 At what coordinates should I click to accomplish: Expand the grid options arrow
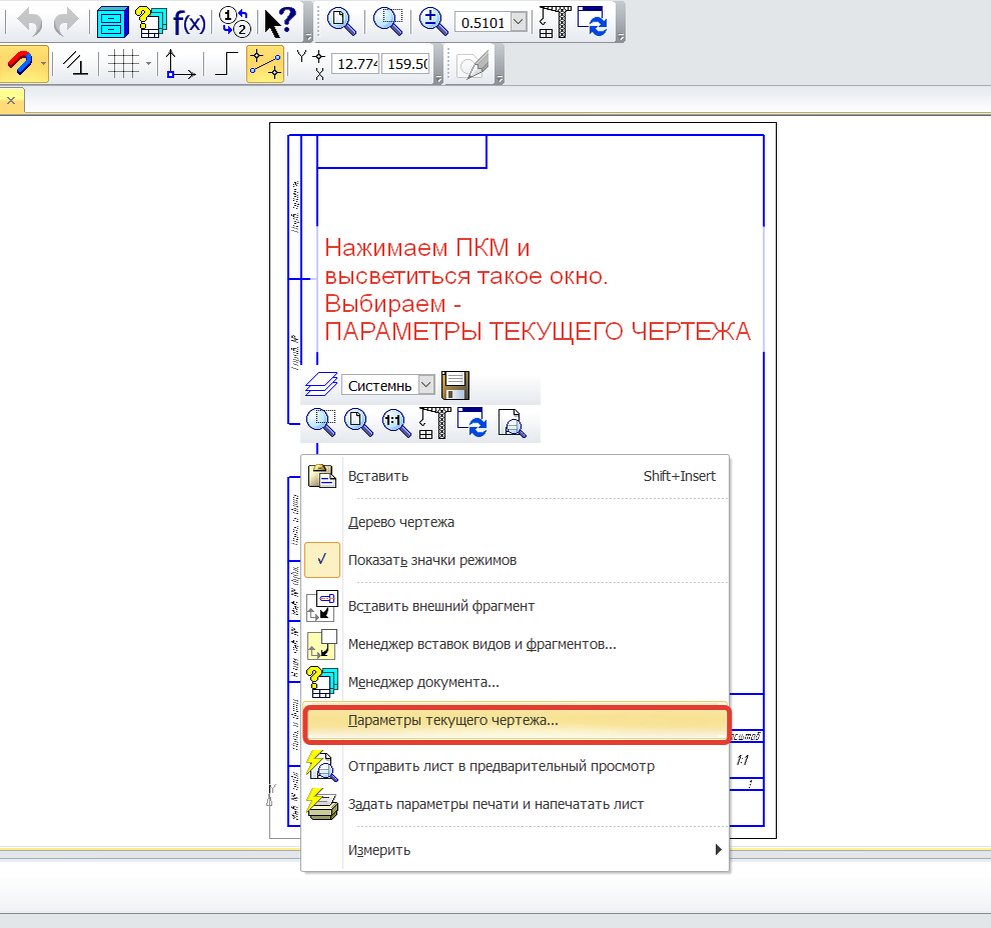(x=149, y=64)
